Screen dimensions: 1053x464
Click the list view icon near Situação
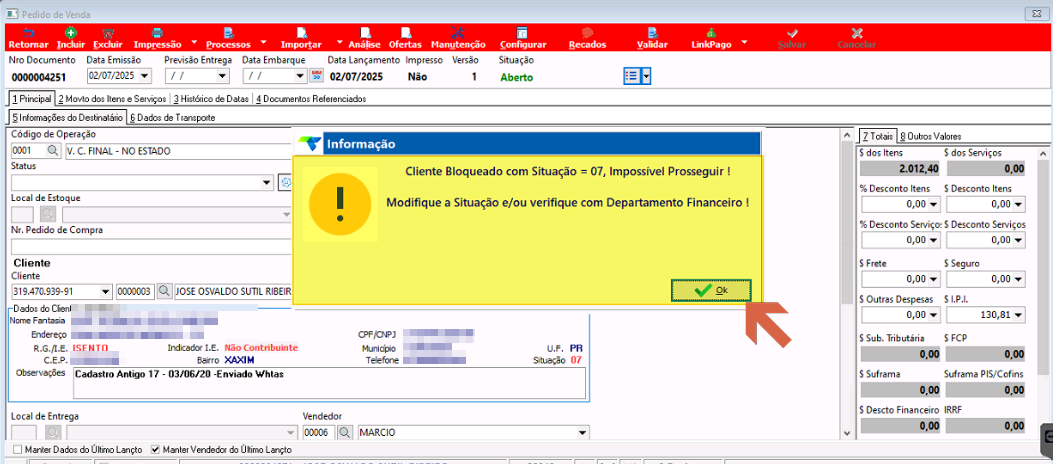coord(632,76)
